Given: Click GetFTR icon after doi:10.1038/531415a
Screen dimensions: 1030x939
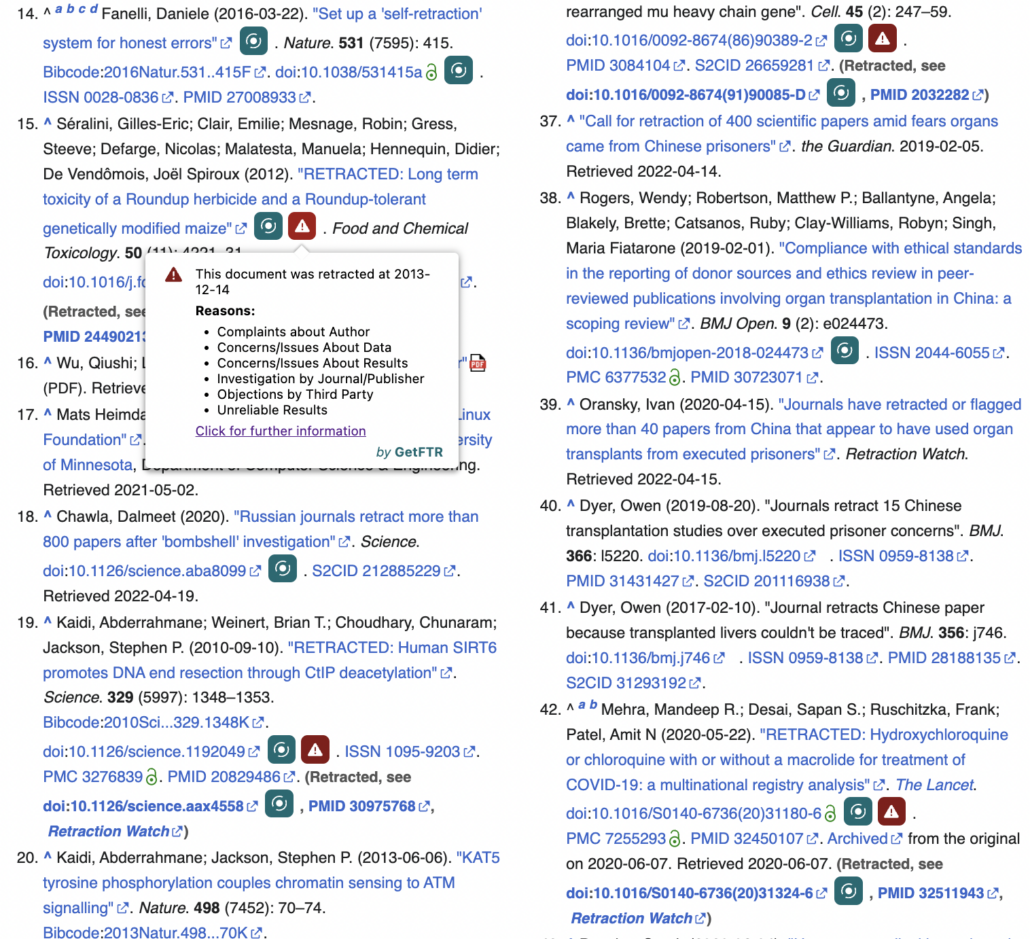Looking at the screenshot, I should click(x=459, y=70).
